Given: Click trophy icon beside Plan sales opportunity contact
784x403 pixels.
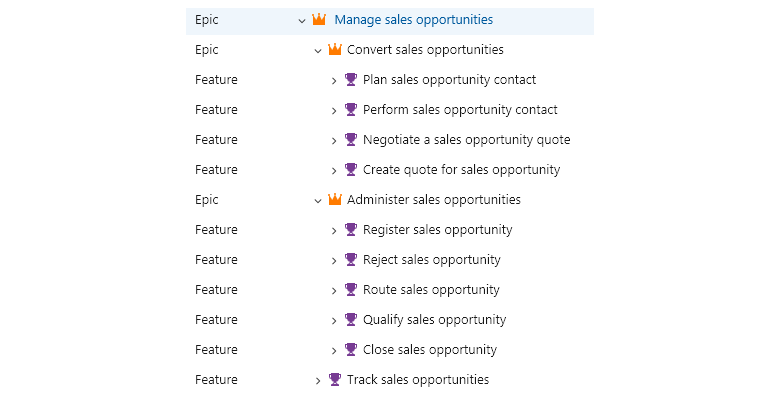Looking at the screenshot, I should [351, 80].
